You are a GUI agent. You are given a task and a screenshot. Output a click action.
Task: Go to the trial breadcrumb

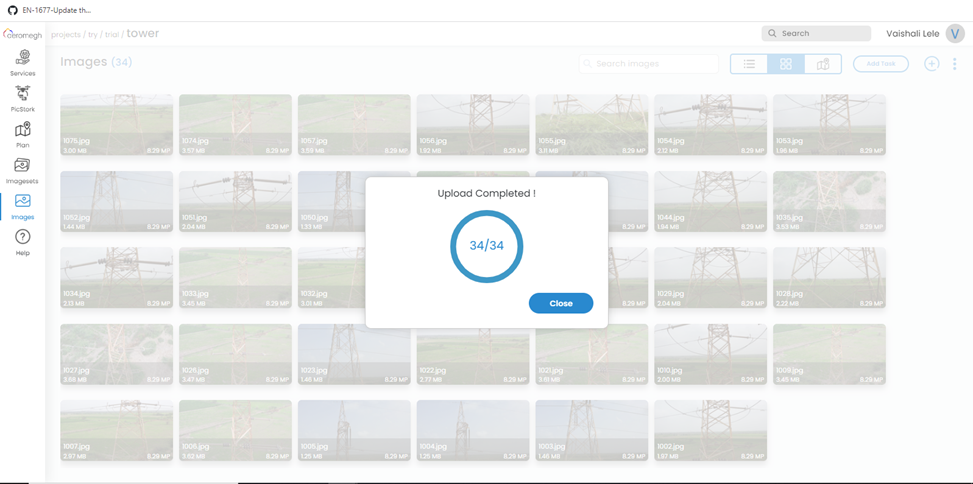pos(112,34)
